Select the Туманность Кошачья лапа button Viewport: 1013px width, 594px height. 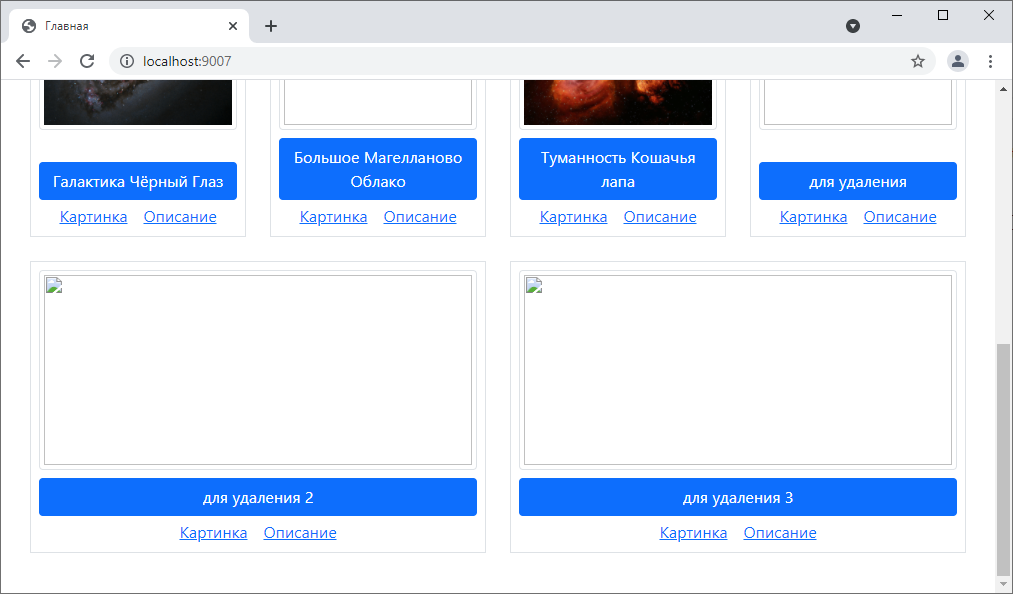pos(618,169)
